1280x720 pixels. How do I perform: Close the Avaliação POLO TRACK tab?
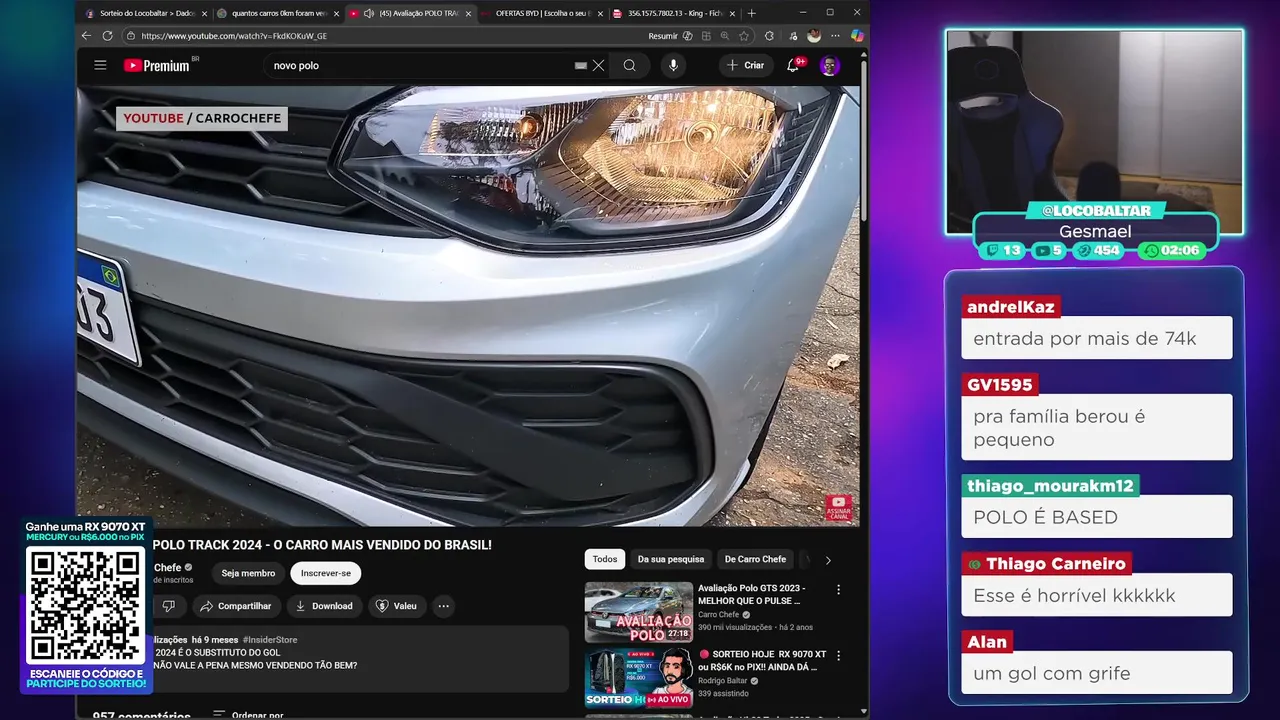tap(467, 13)
